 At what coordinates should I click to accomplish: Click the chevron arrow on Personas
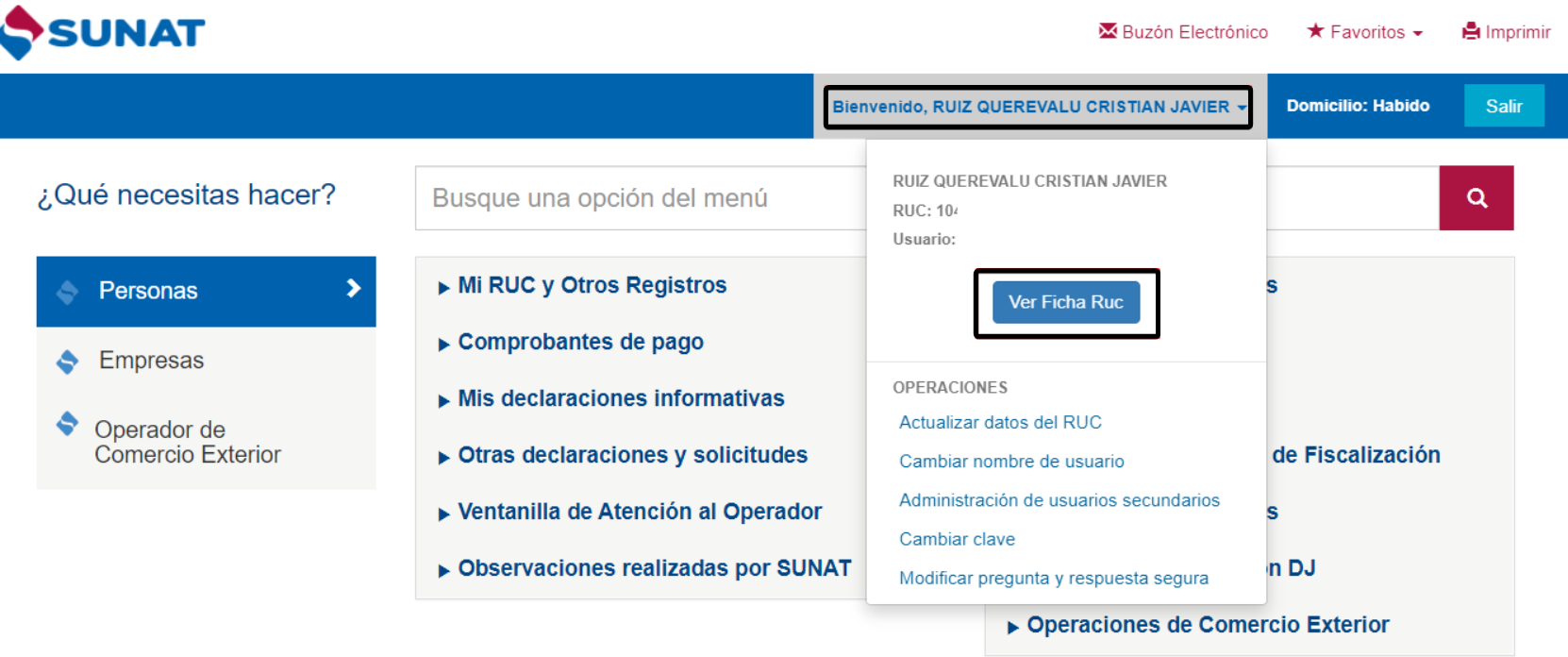(354, 289)
